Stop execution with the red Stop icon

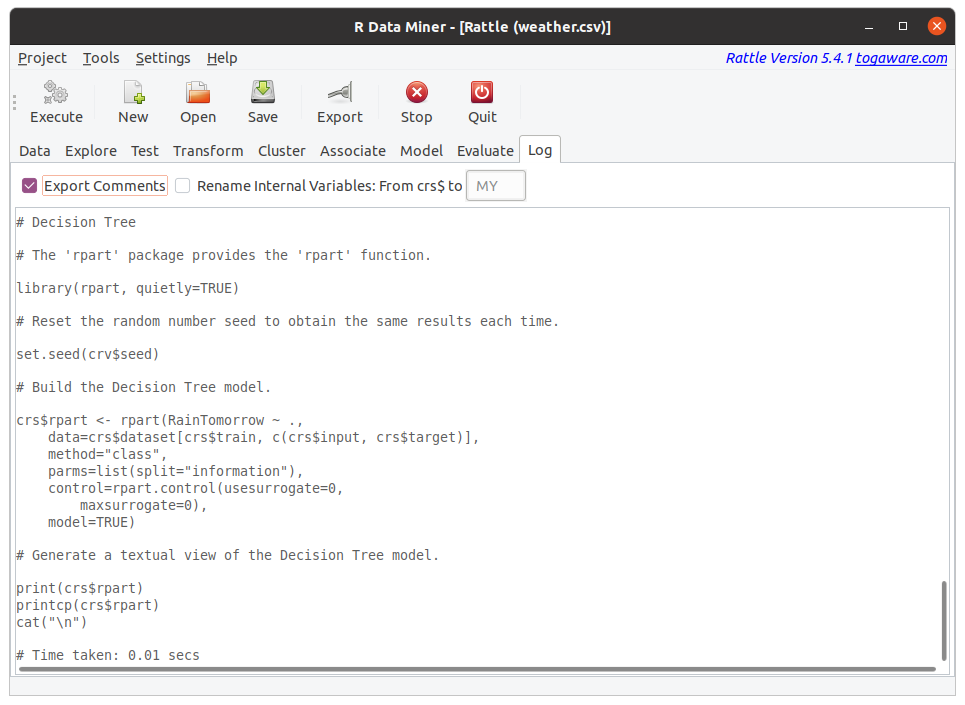tap(417, 92)
